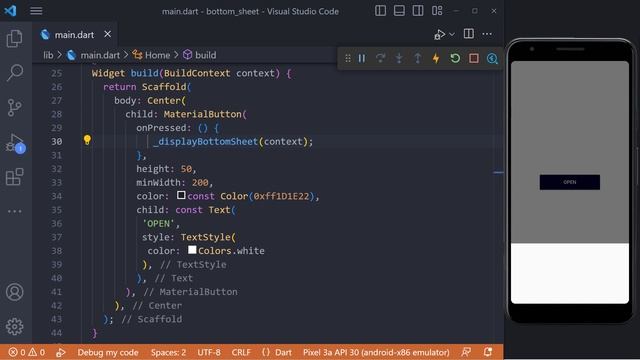
Task: Toggle the primary side bar layout
Action: pos(380,11)
